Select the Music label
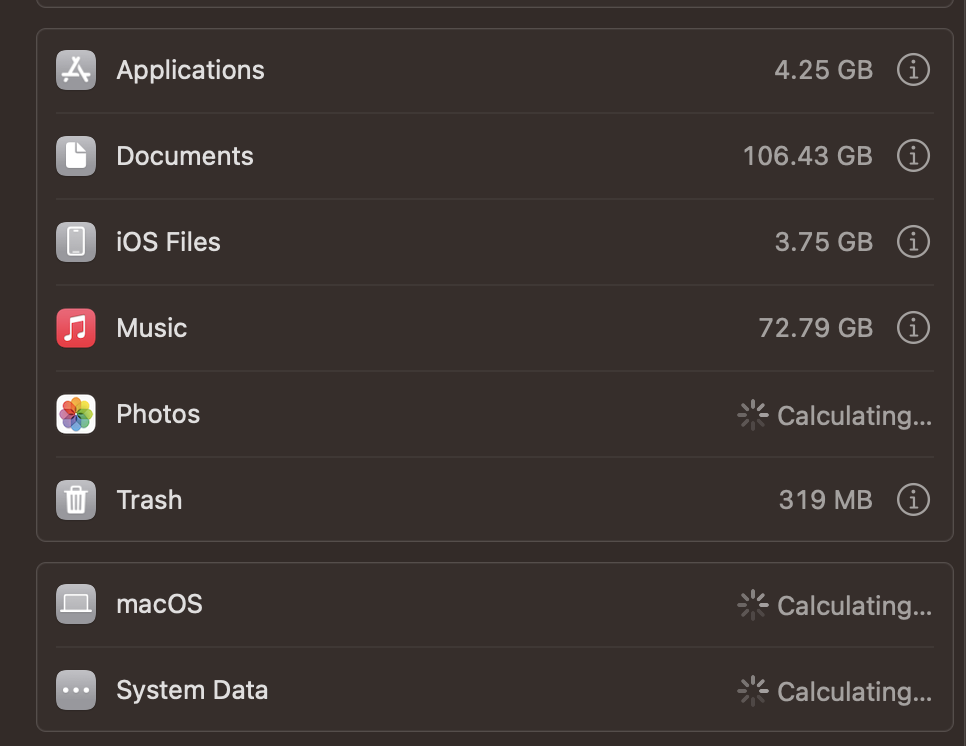The height and width of the screenshot is (746, 966). point(152,328)
